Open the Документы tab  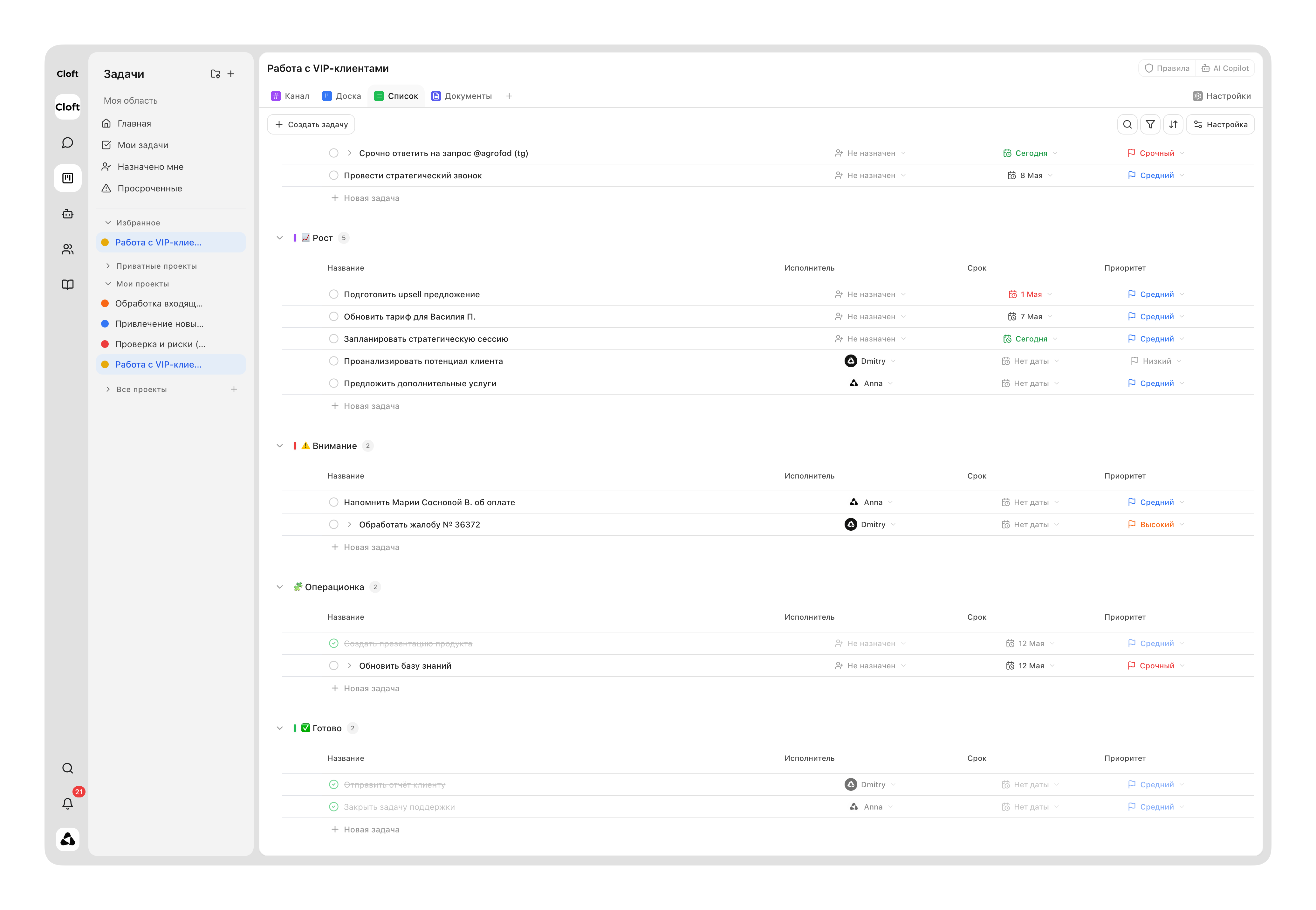pyautogui.click(x=461, y=96)
